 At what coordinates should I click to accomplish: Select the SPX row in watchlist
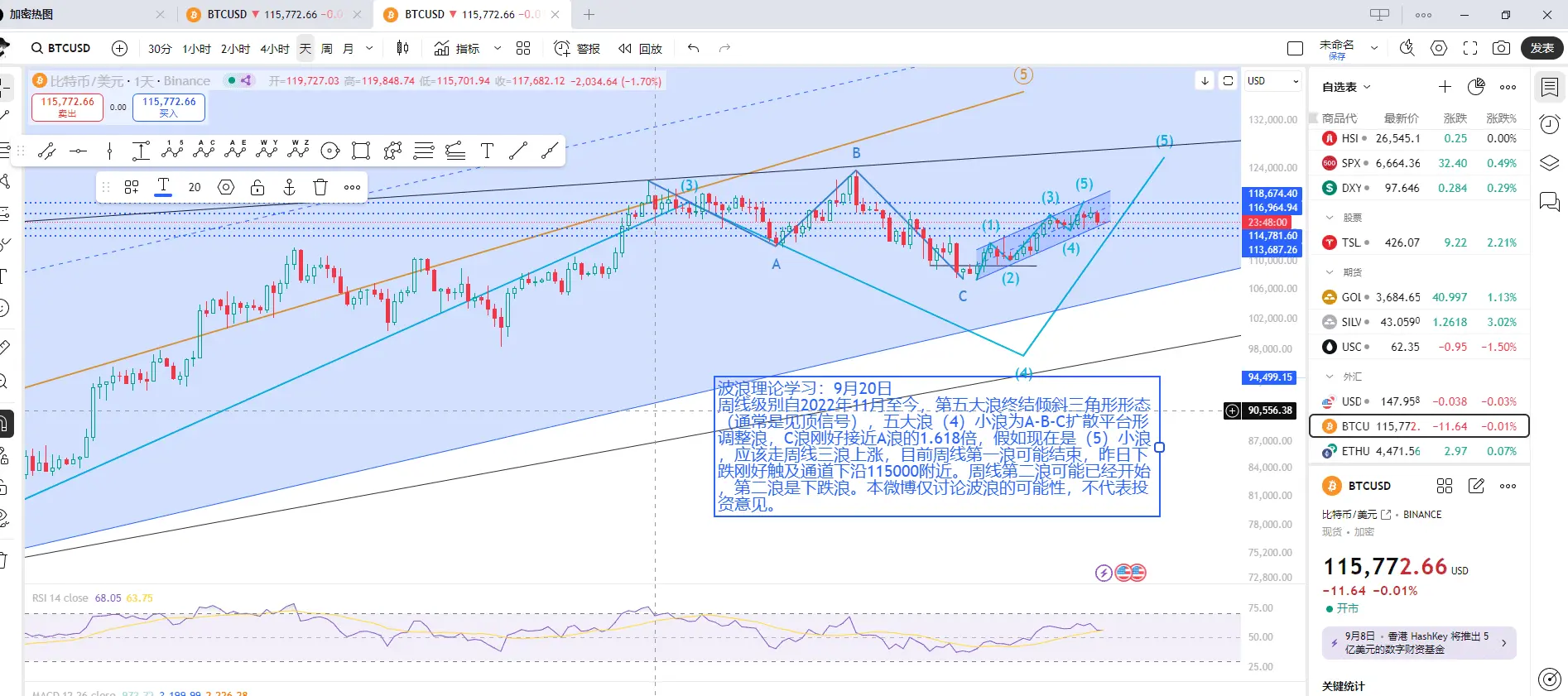1419,163
